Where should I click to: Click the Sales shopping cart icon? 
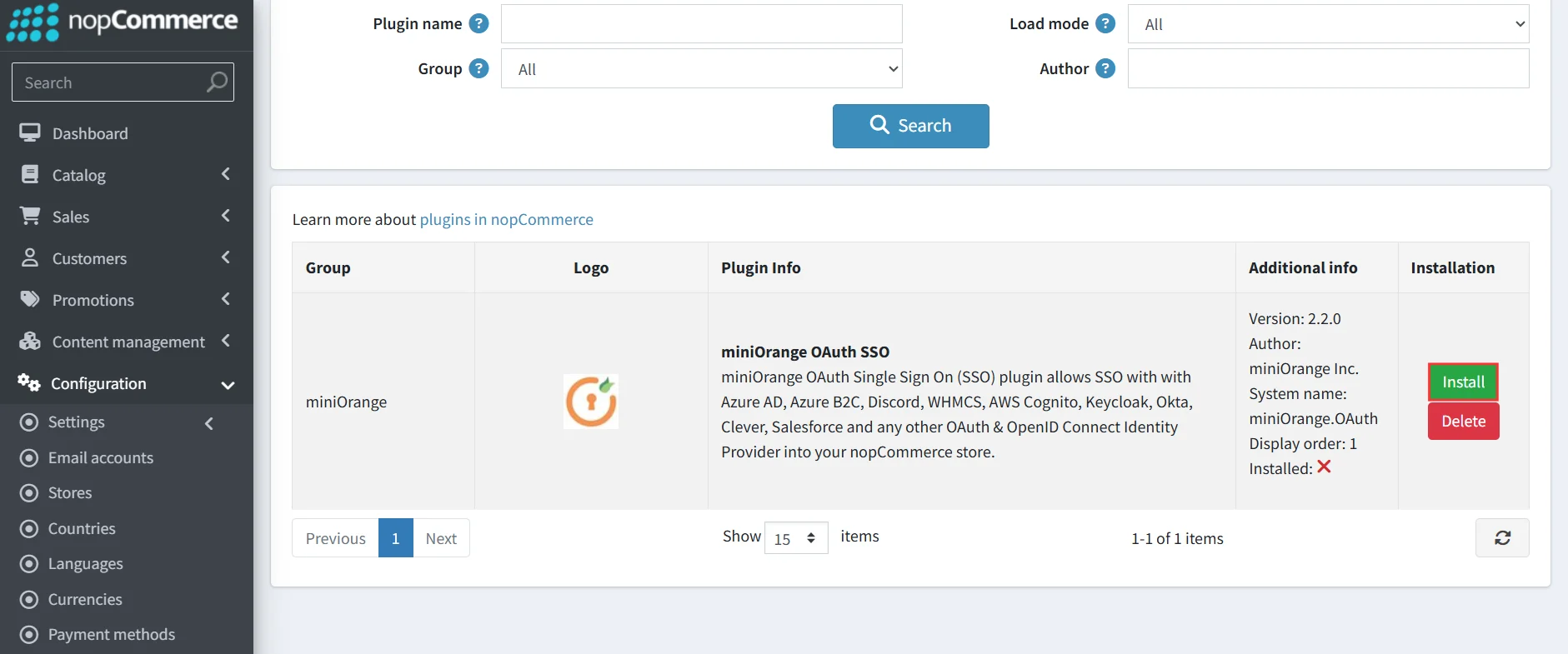click(x=30, y=216)
